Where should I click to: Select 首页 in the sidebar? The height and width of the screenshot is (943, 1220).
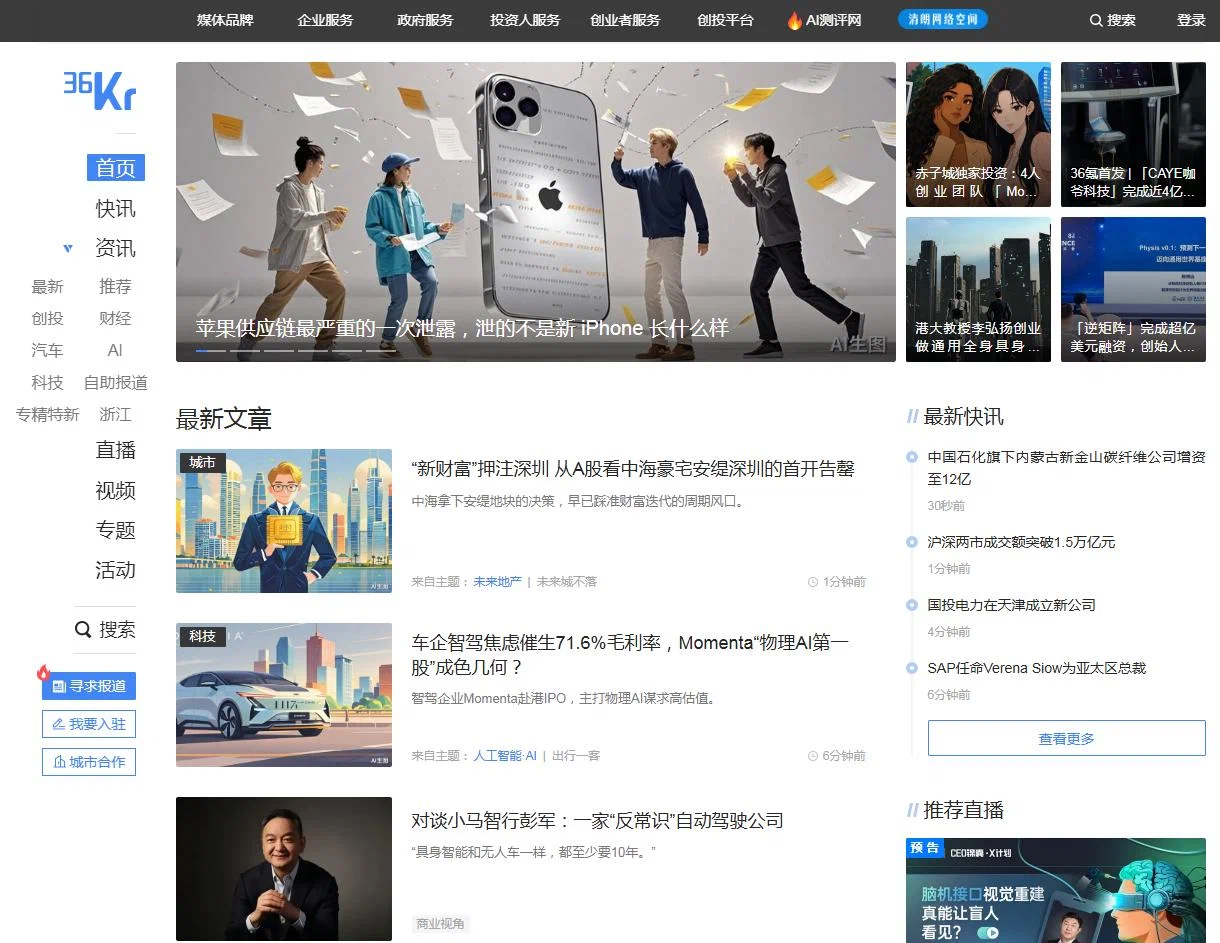115,168
